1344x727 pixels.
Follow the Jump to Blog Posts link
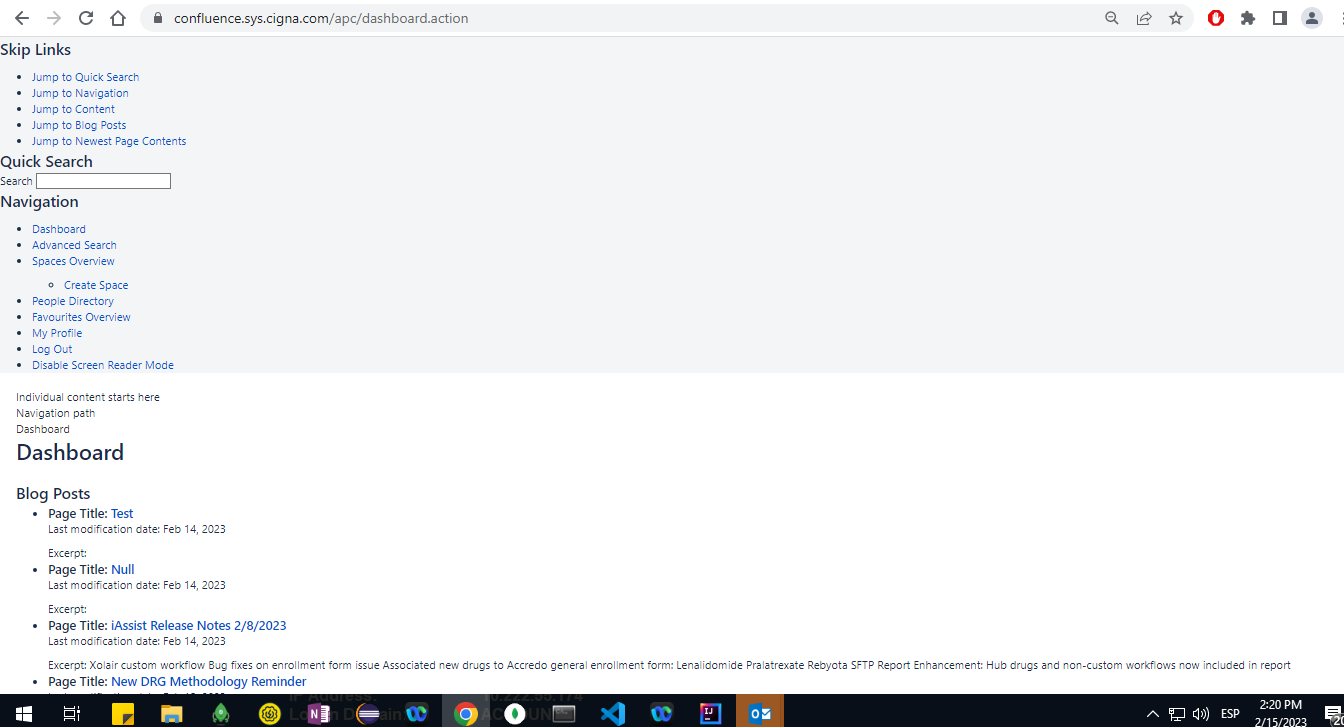point(79,125)
